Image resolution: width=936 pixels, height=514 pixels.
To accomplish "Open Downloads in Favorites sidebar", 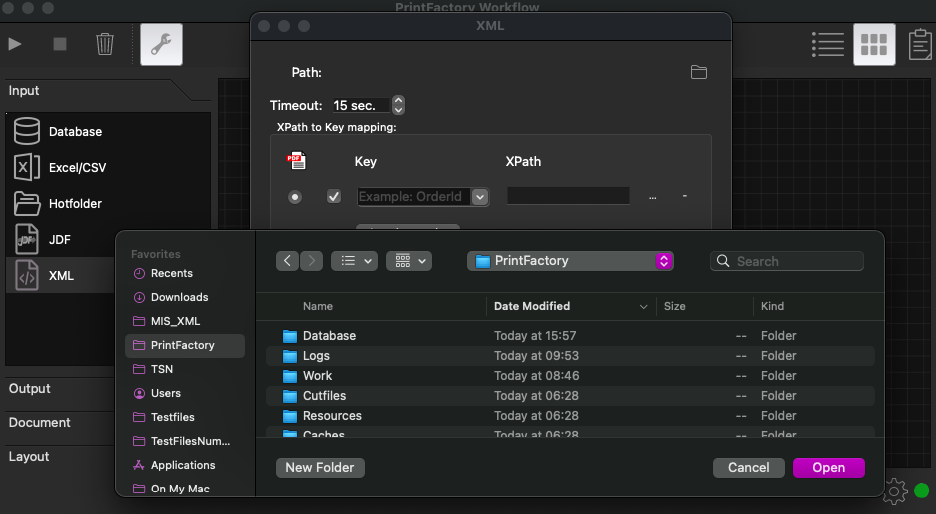I will click(x=185, y=297).
